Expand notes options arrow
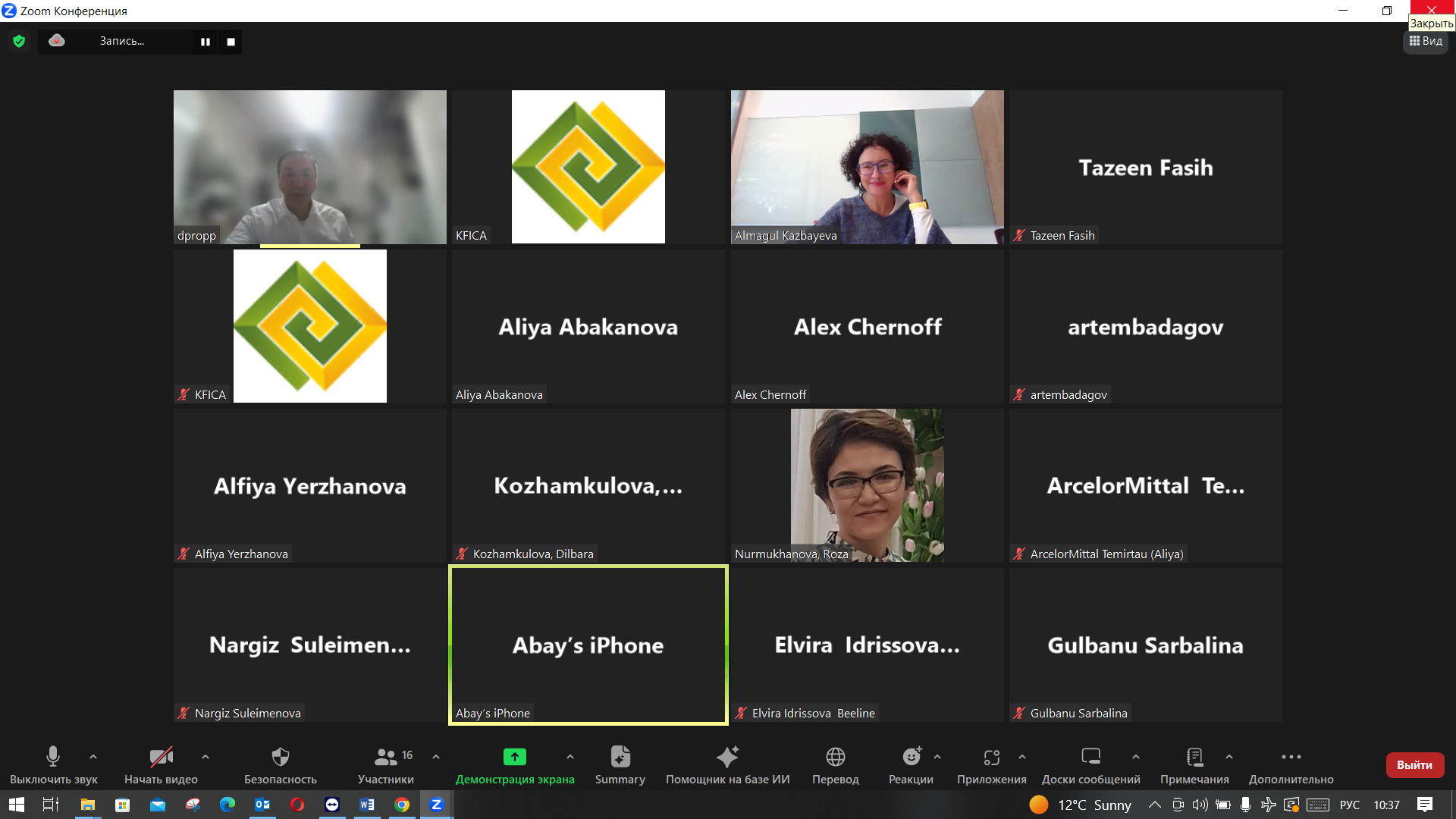Image resolution: width=1456 pixels, height=819 pixels. 1229,756
